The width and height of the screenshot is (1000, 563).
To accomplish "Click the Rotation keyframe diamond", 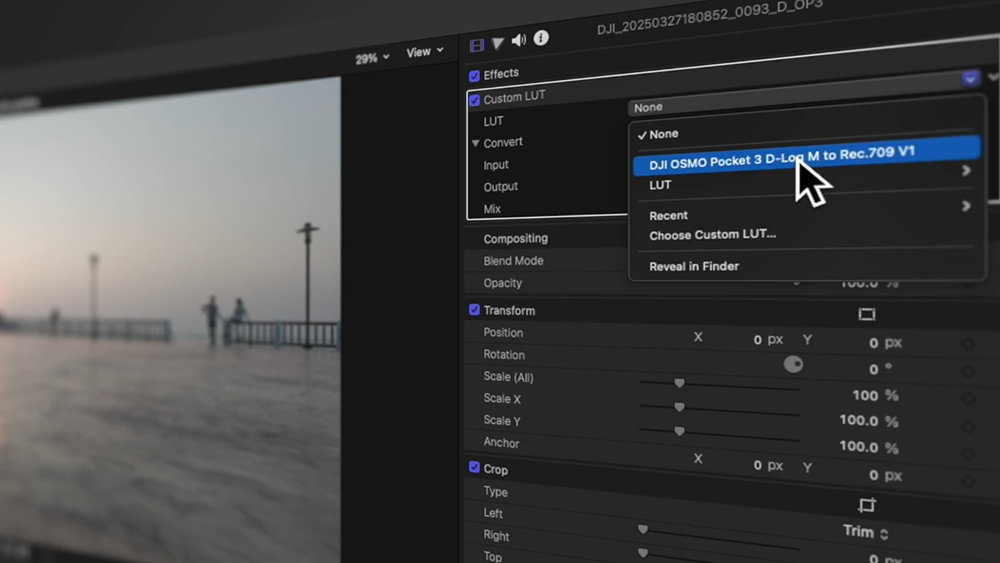I will click(x=968, y=371).
